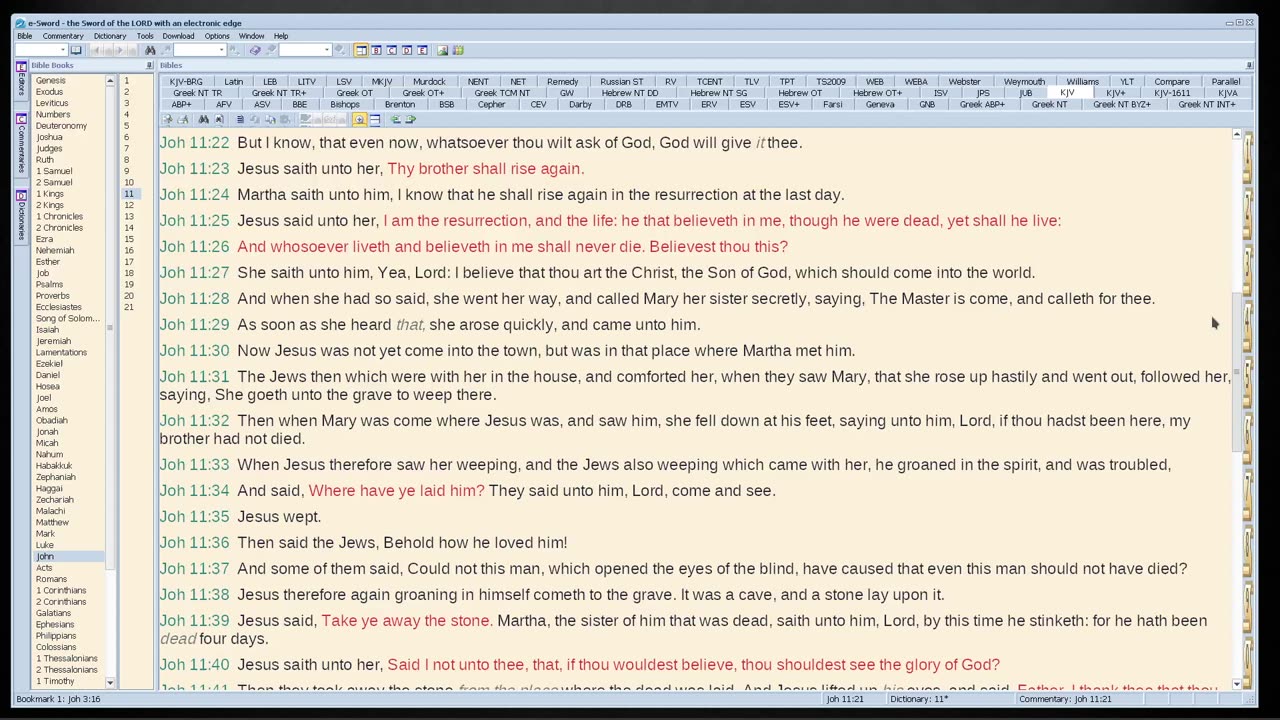Viewport: 1280px width, 720px height.
Task: Click the open-book icon in top toolbar
Action: click(76, 50)
